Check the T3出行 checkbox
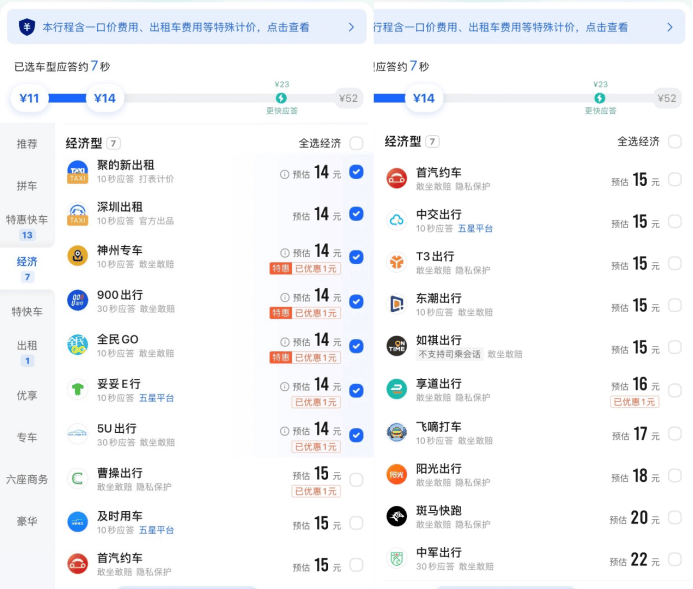The width and height of the screenshot is (693, 589). coord(675,263)
